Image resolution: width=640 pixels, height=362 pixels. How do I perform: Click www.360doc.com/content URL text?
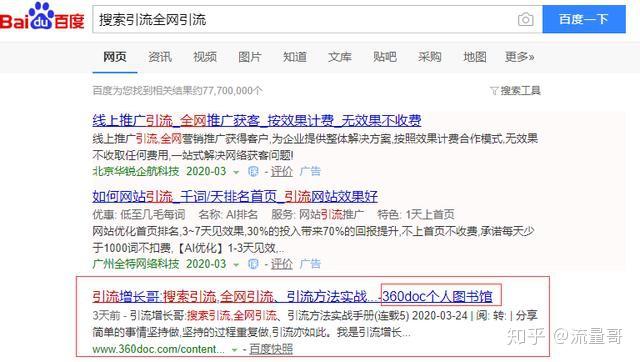pos(158,349)
